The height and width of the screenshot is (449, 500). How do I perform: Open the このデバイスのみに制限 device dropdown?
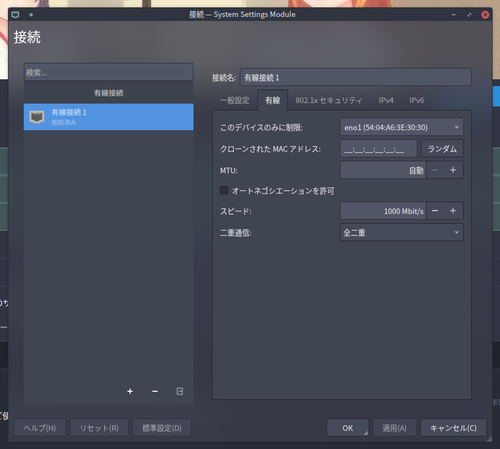(x=402, y=127)
